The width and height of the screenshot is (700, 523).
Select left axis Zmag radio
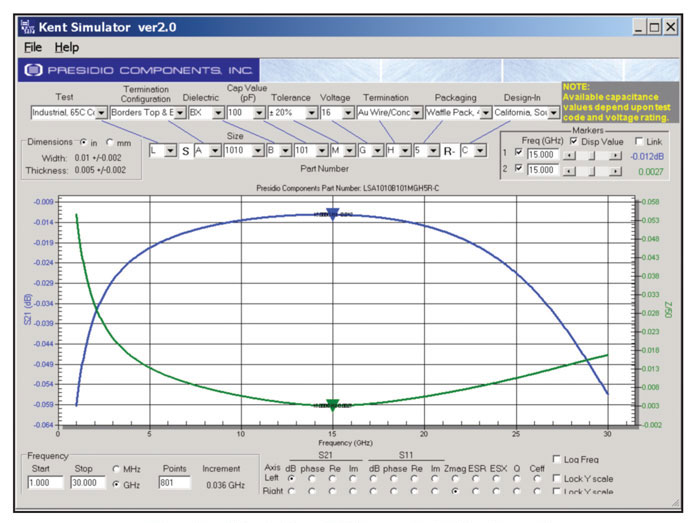pyautogui.click(x=455, y=479)
